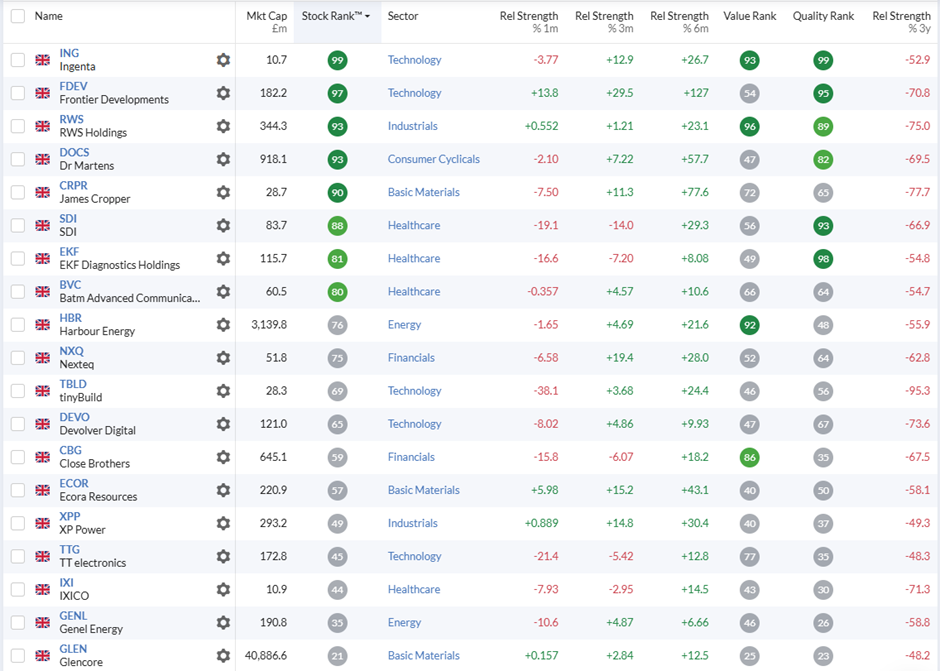
Task: Tick the checkbox for the SDI row
Action: pos(18,225)
